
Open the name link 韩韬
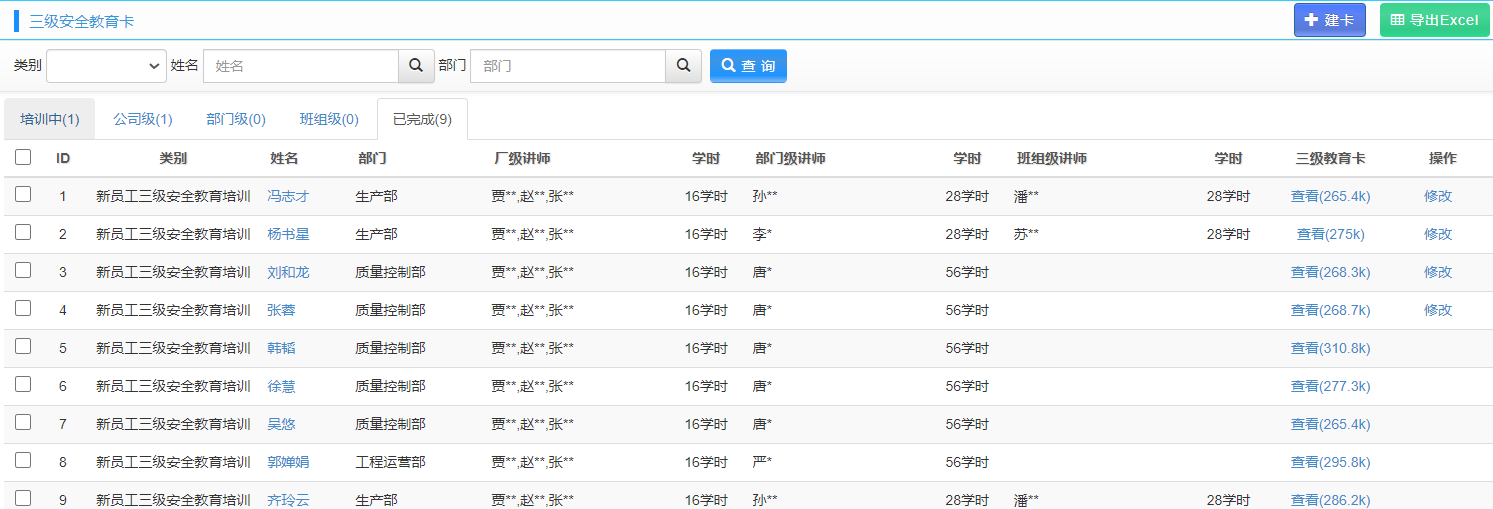(x=281, y=348)
